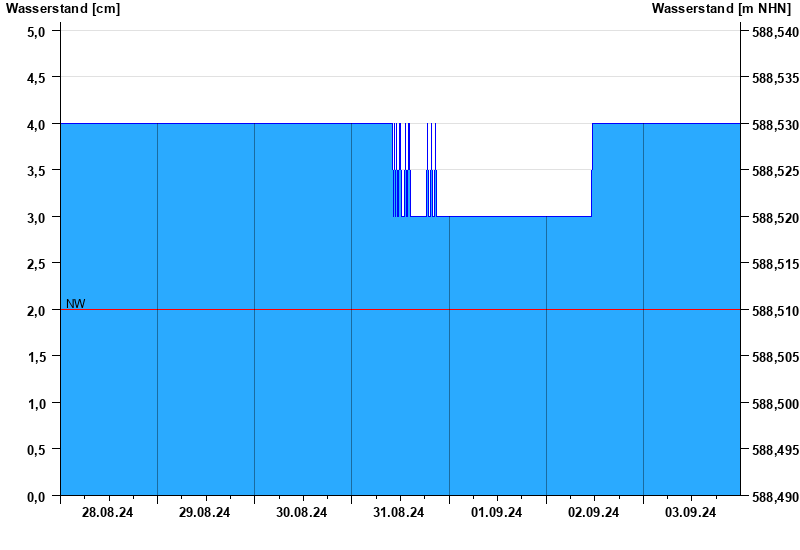800x550 pixels.
Task: Click right axis value 588,540
Action: [776, 32]
